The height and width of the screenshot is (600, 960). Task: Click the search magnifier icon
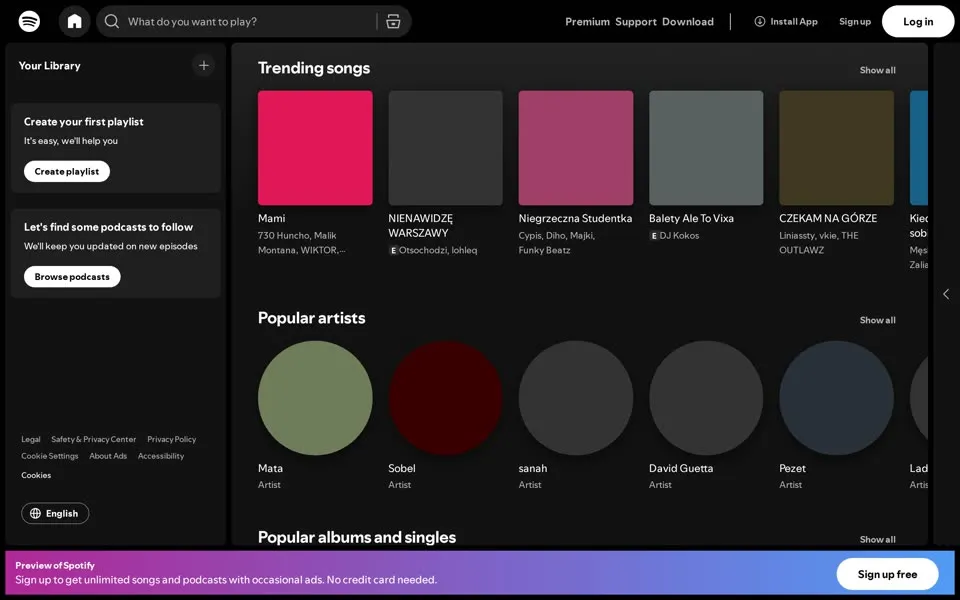coord(111,21)
